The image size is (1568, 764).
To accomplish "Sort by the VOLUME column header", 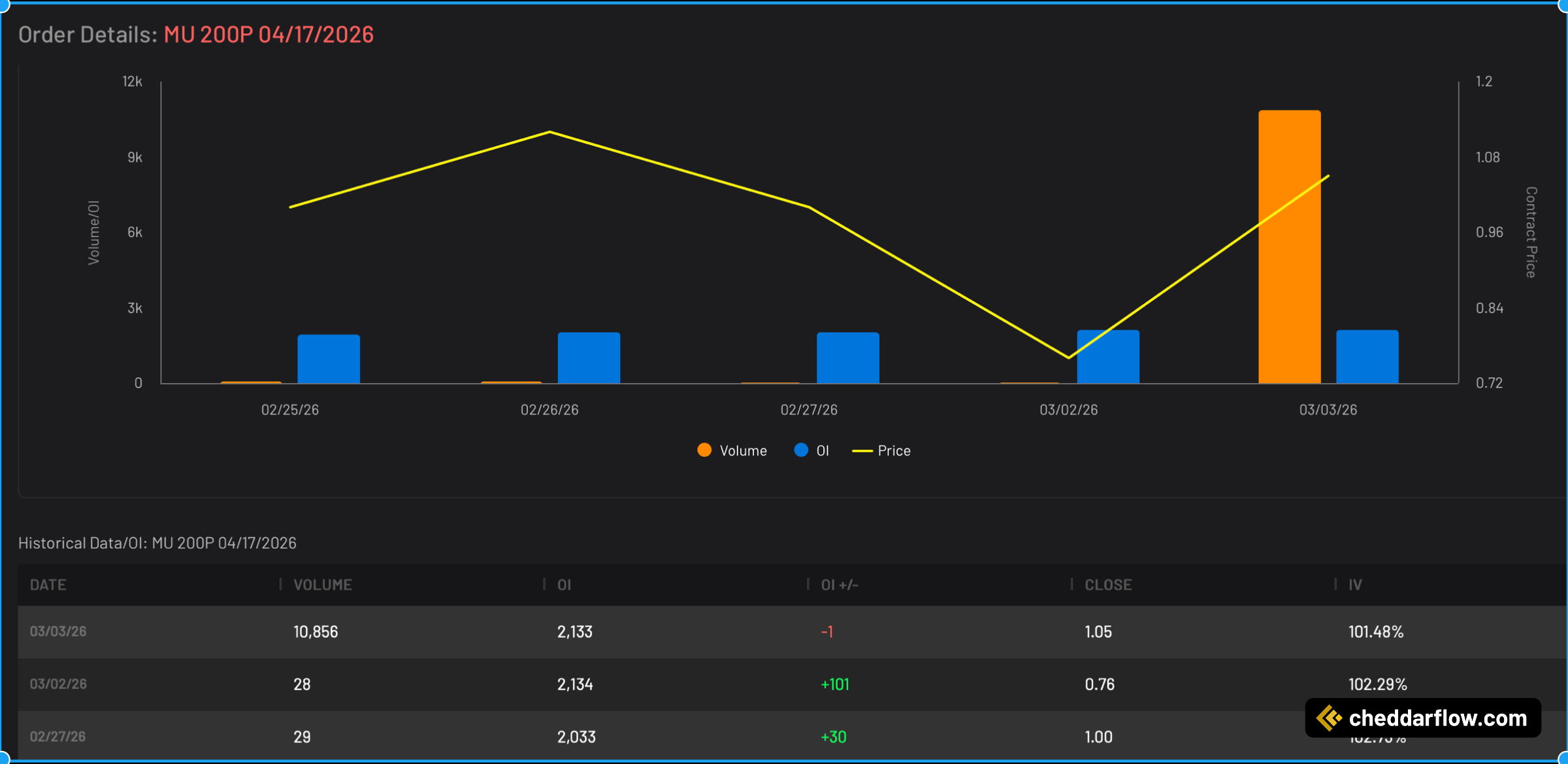I will tap(323, 585).
